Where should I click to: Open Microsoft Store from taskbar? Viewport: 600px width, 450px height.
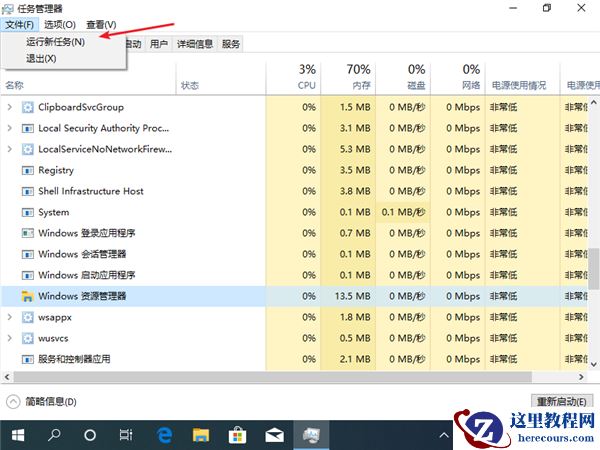tap(237, 435)
